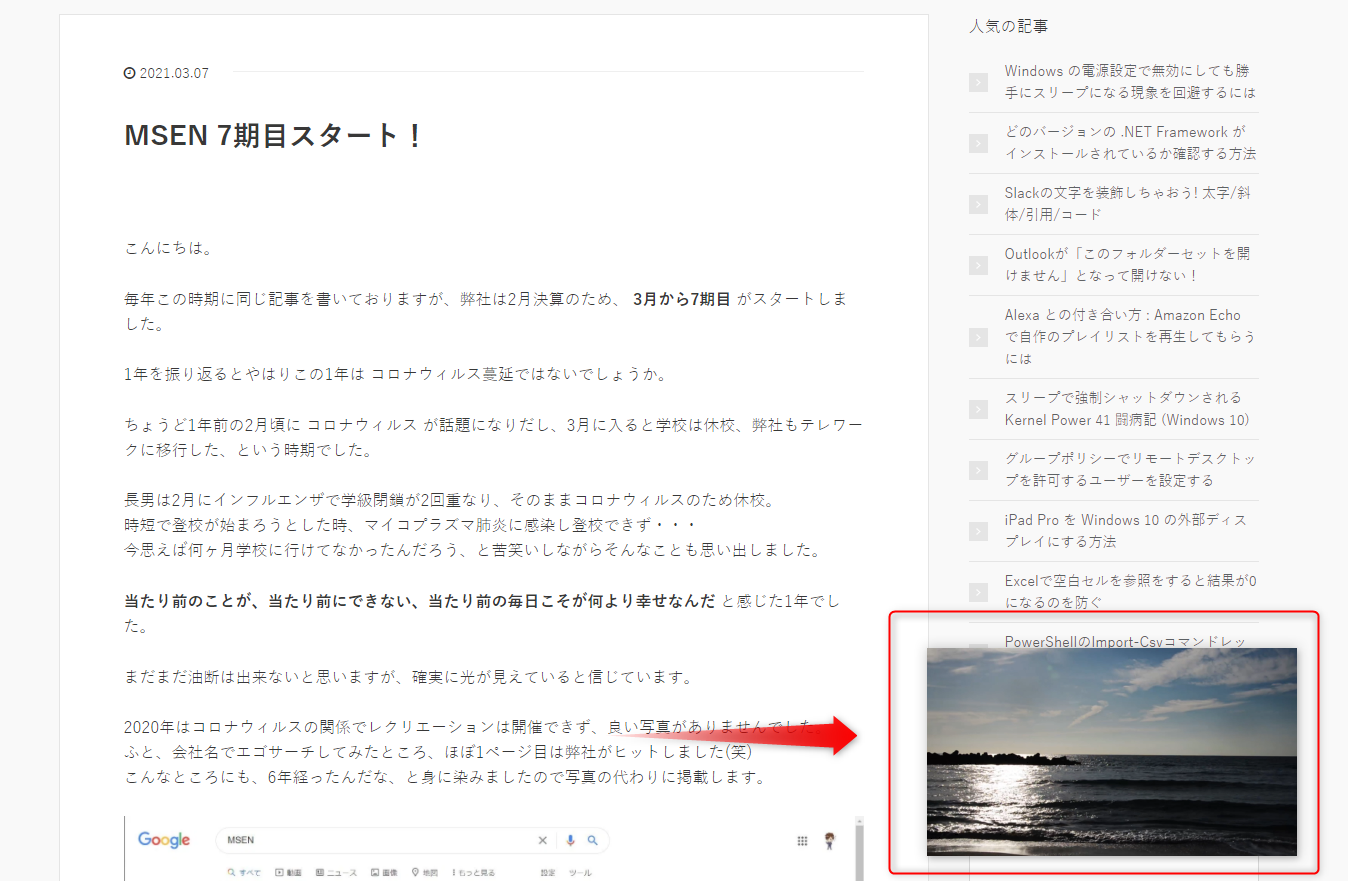Click the Google logo

[x=164, y=840]
